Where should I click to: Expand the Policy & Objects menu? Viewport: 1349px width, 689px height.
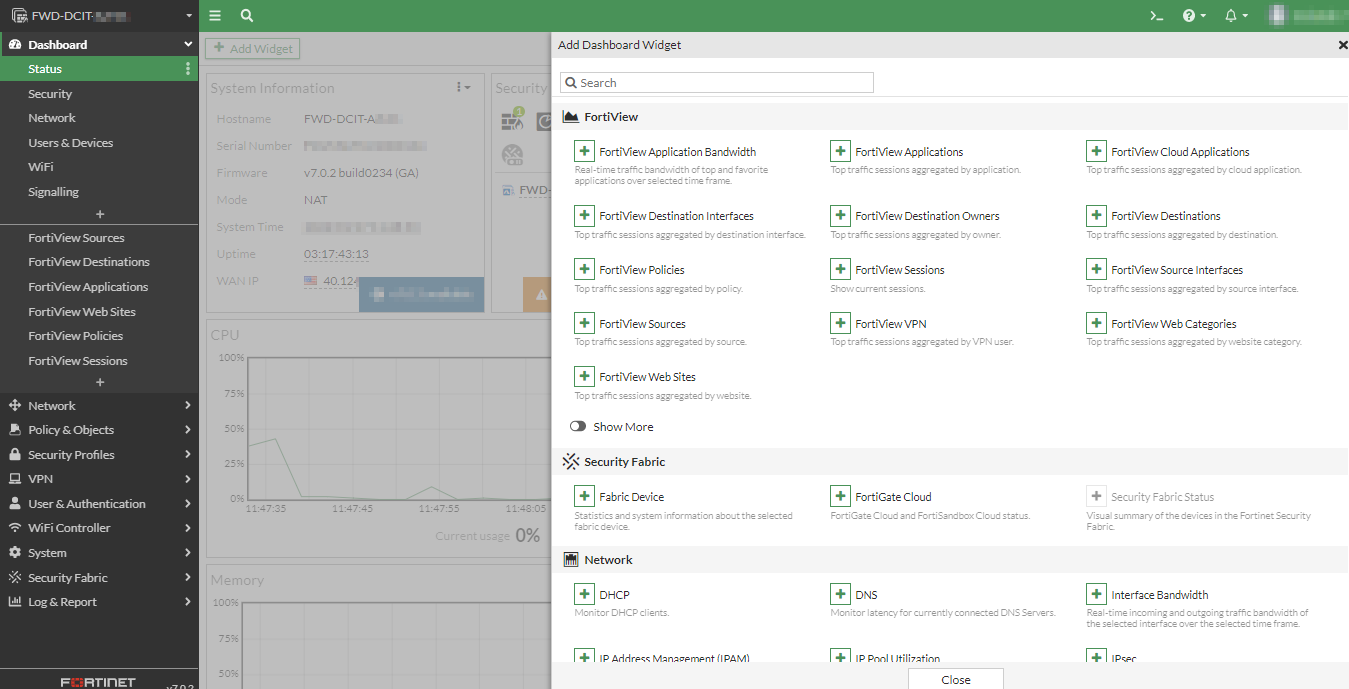pyautogui.click(x=99, y=429)
